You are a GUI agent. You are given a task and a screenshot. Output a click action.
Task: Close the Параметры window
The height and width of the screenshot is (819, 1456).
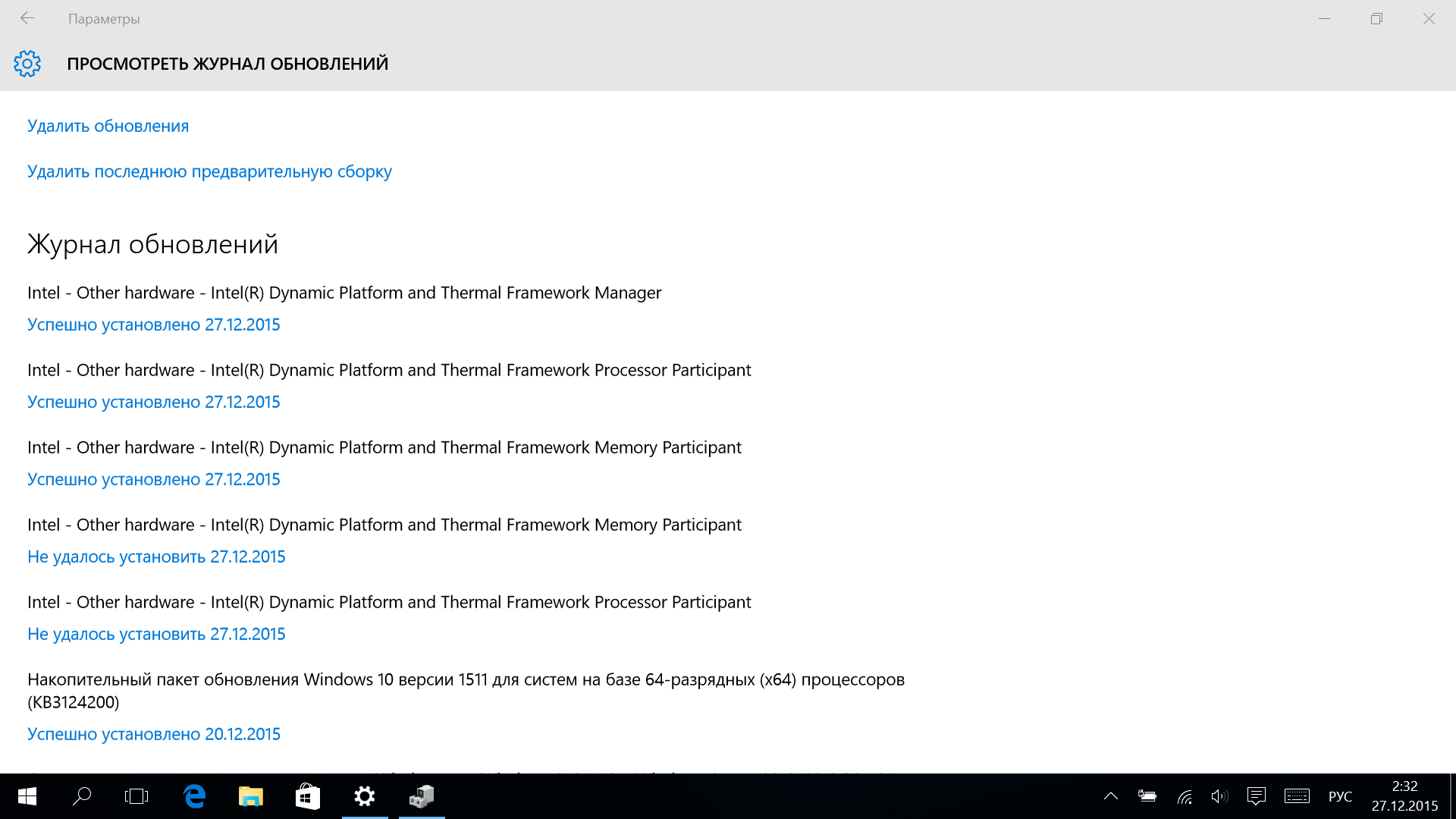(x=1429, y=18)
